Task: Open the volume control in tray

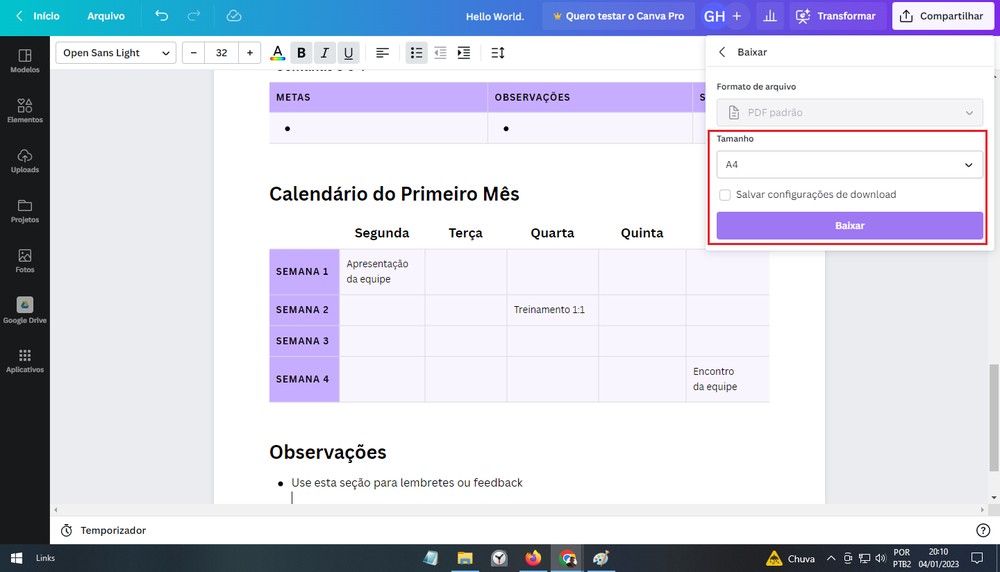Action: tap(880, 559)
